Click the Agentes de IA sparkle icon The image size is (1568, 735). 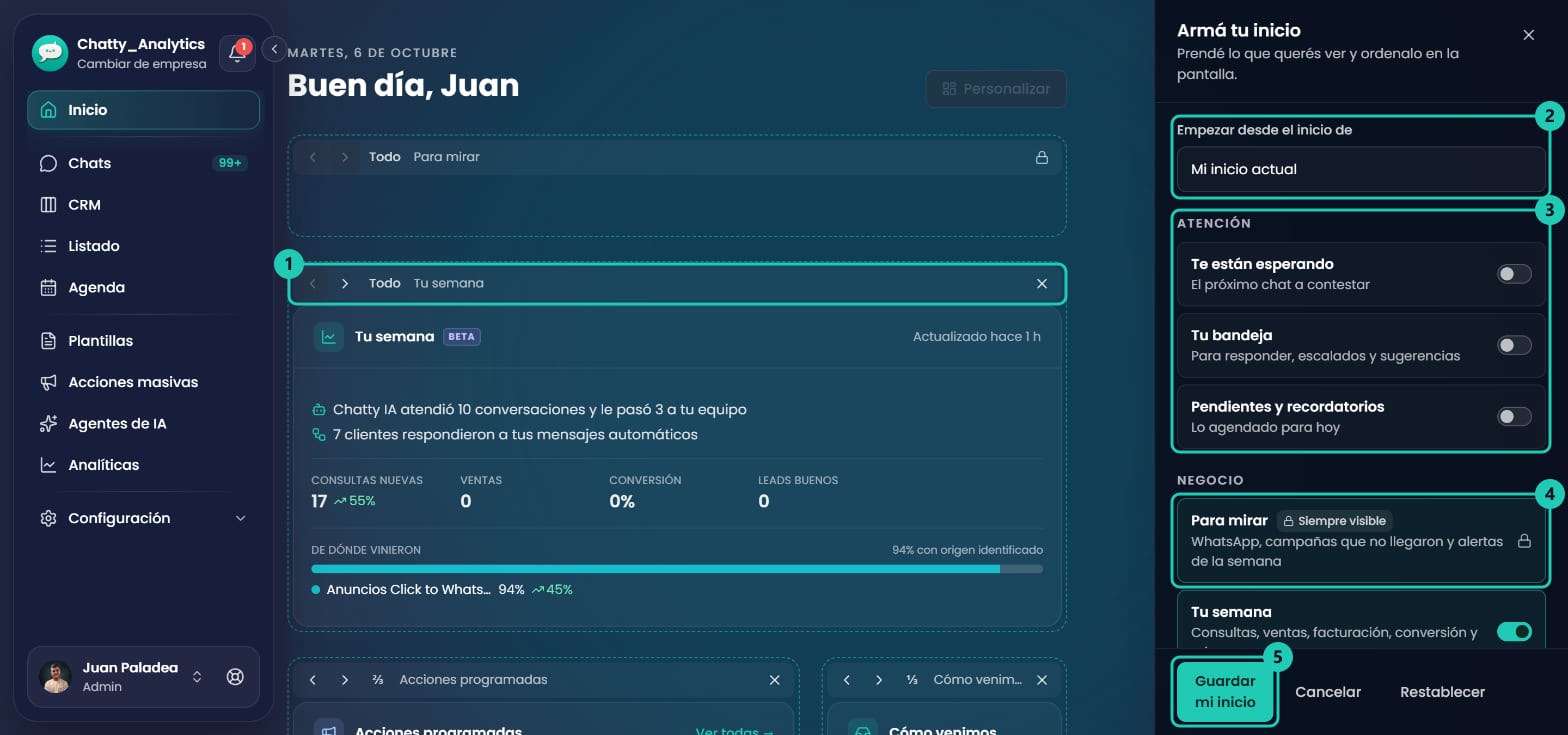point(48,424)
